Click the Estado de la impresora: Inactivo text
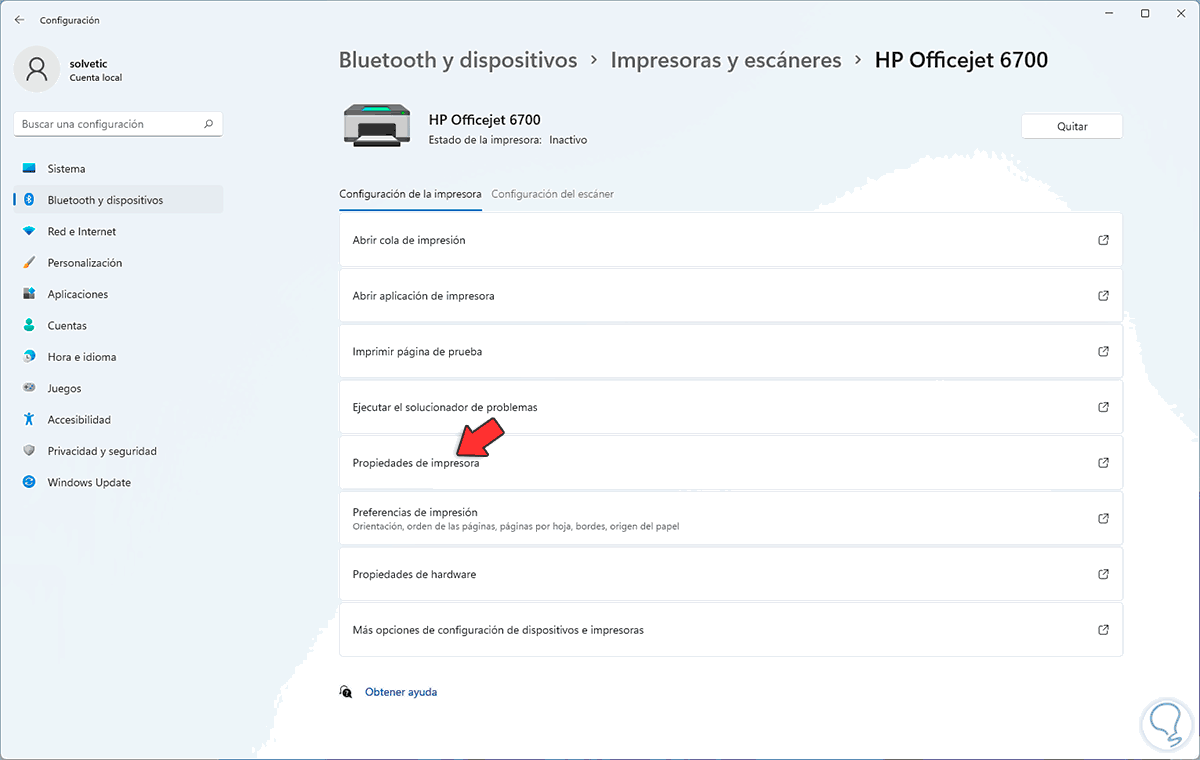This screenshot has width=1200, height=760. [x=508, y=140]
